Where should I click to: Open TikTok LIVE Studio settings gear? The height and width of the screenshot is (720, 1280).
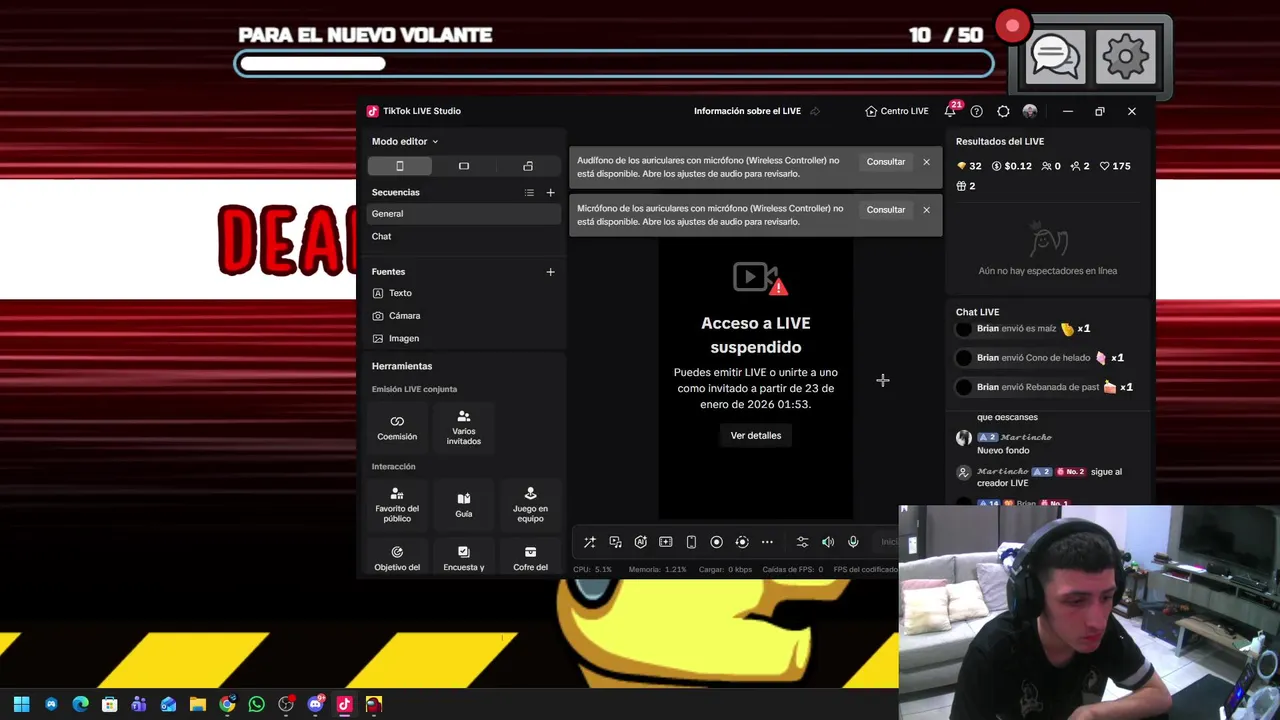click(1003, 111)
